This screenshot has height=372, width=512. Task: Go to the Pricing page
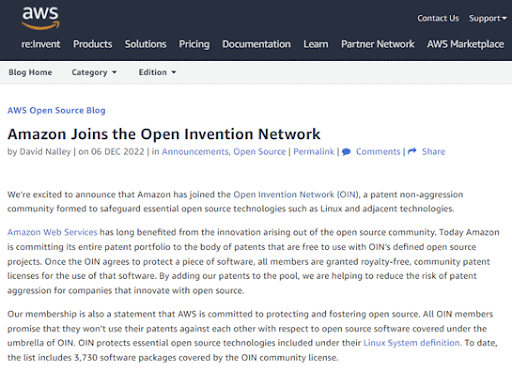pos(194,44)
